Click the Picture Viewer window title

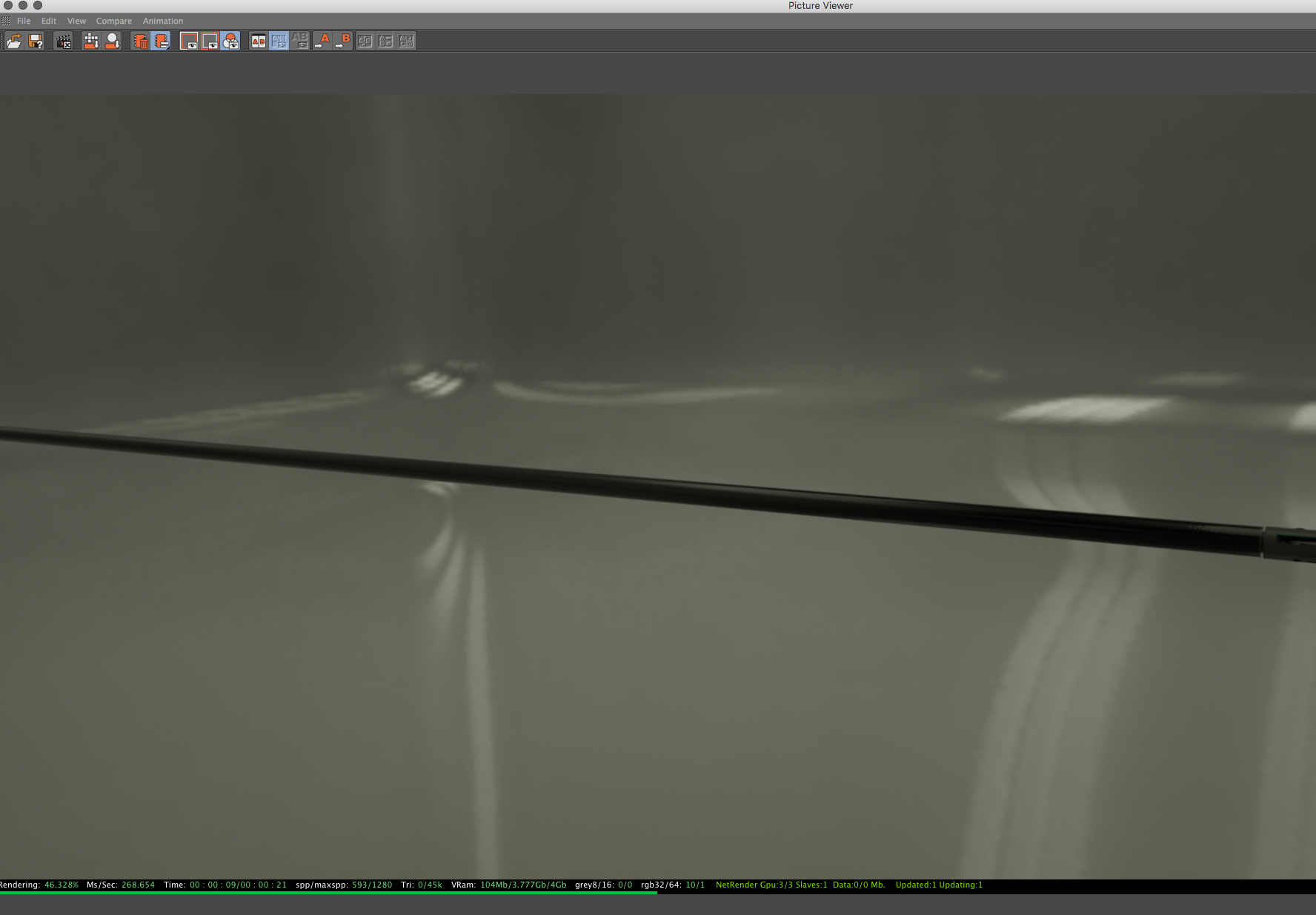point(820,6)
